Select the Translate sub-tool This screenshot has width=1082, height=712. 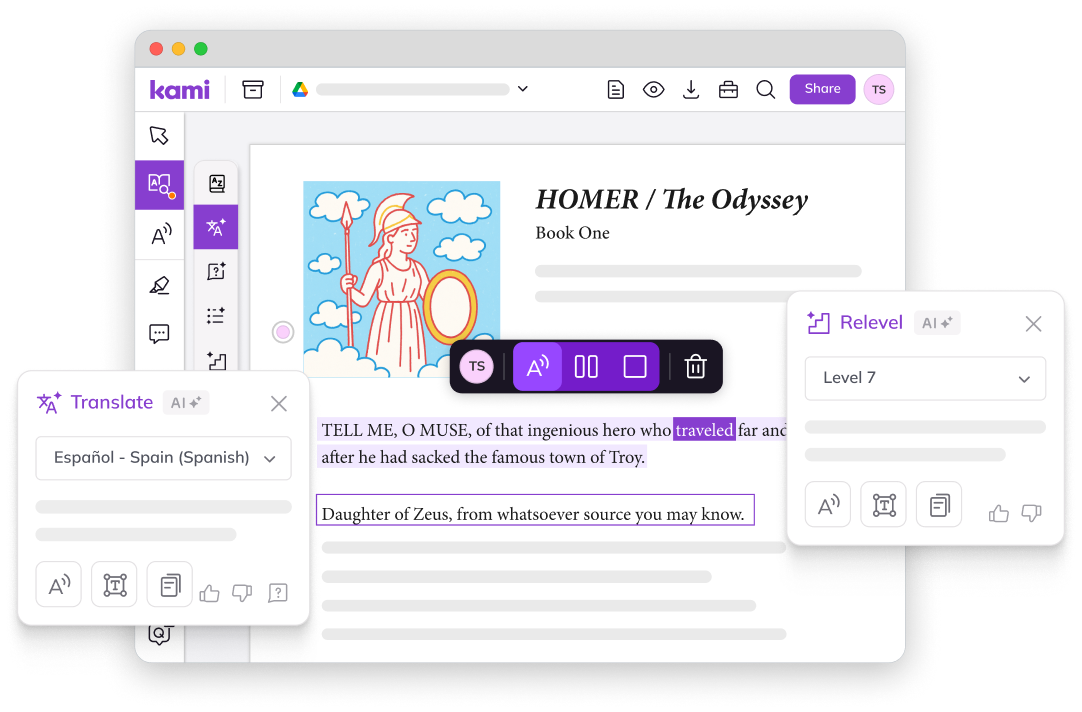(x=216, y=227)
